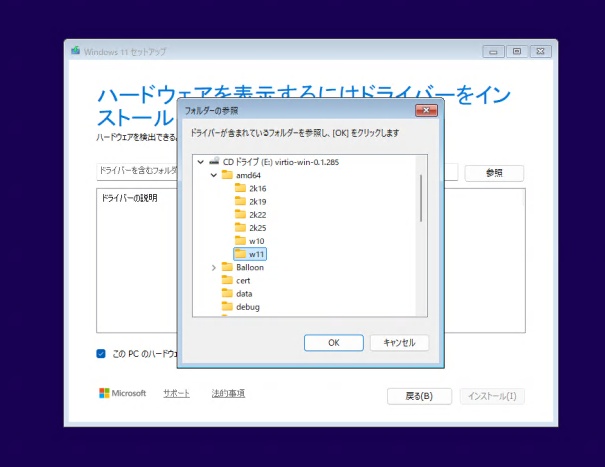Choose the 2k25 folder icon
Viewport: 605px width, 467px height.
pos(240,227)
